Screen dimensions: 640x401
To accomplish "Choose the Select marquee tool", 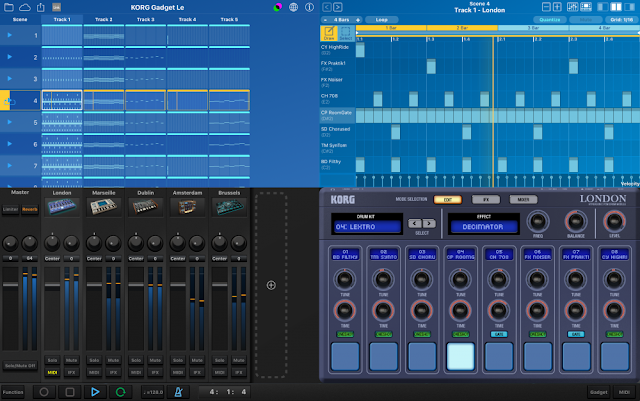I will point(346,33).
